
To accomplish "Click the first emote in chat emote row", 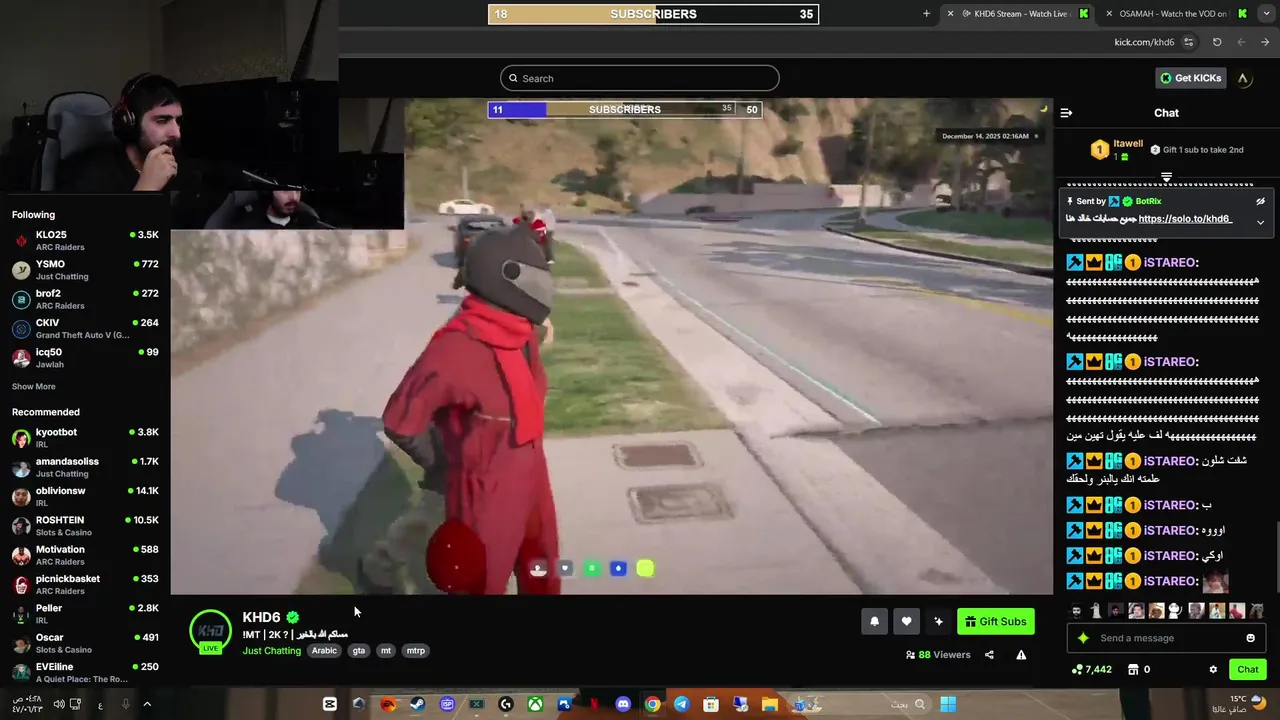I will (x=1076, y=610).
